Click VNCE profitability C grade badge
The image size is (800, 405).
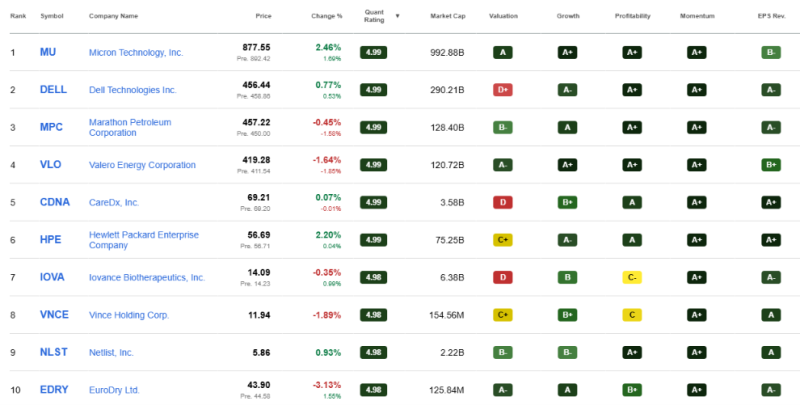[632, 315]
